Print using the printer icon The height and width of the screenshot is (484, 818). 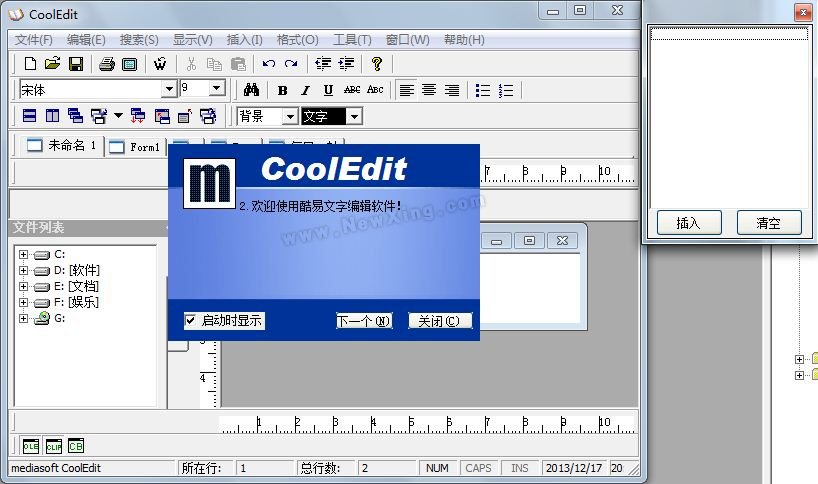(107, 64)
